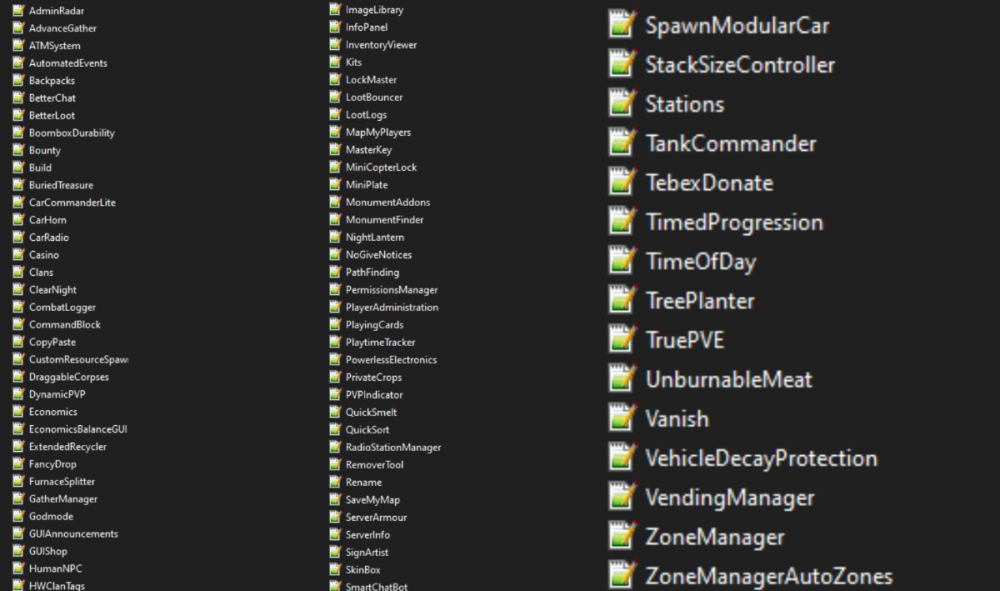The height and width of the screenshot is (591, 1000).
Task: Select the Economics file icon
Action: (x=19, y=411)
